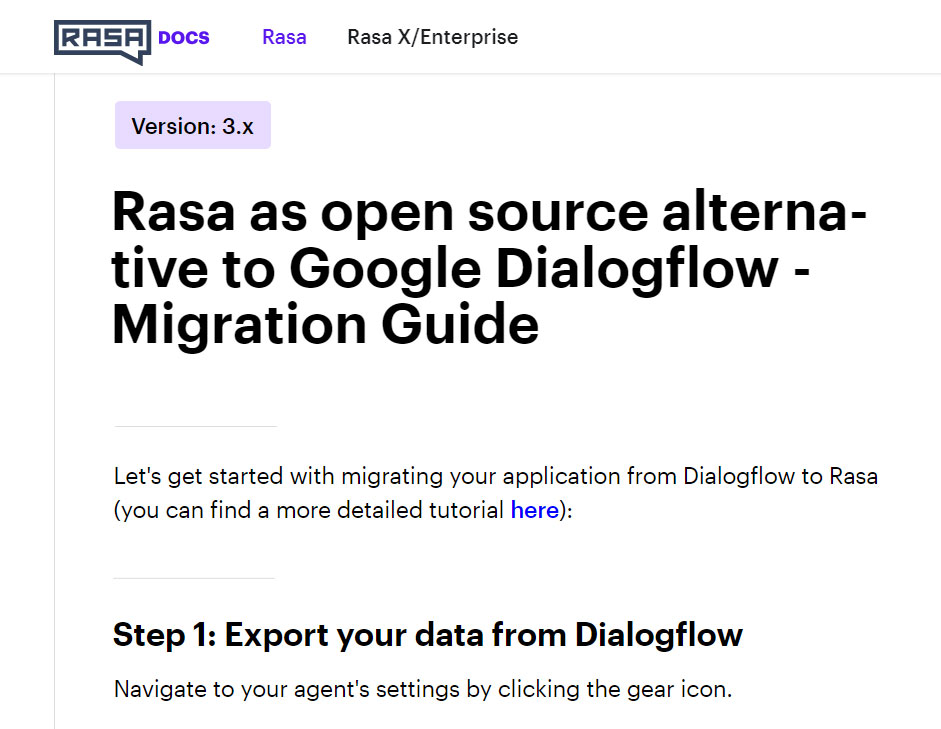
Task: Click the Rasa logo icon
Action: click(102, 42)
